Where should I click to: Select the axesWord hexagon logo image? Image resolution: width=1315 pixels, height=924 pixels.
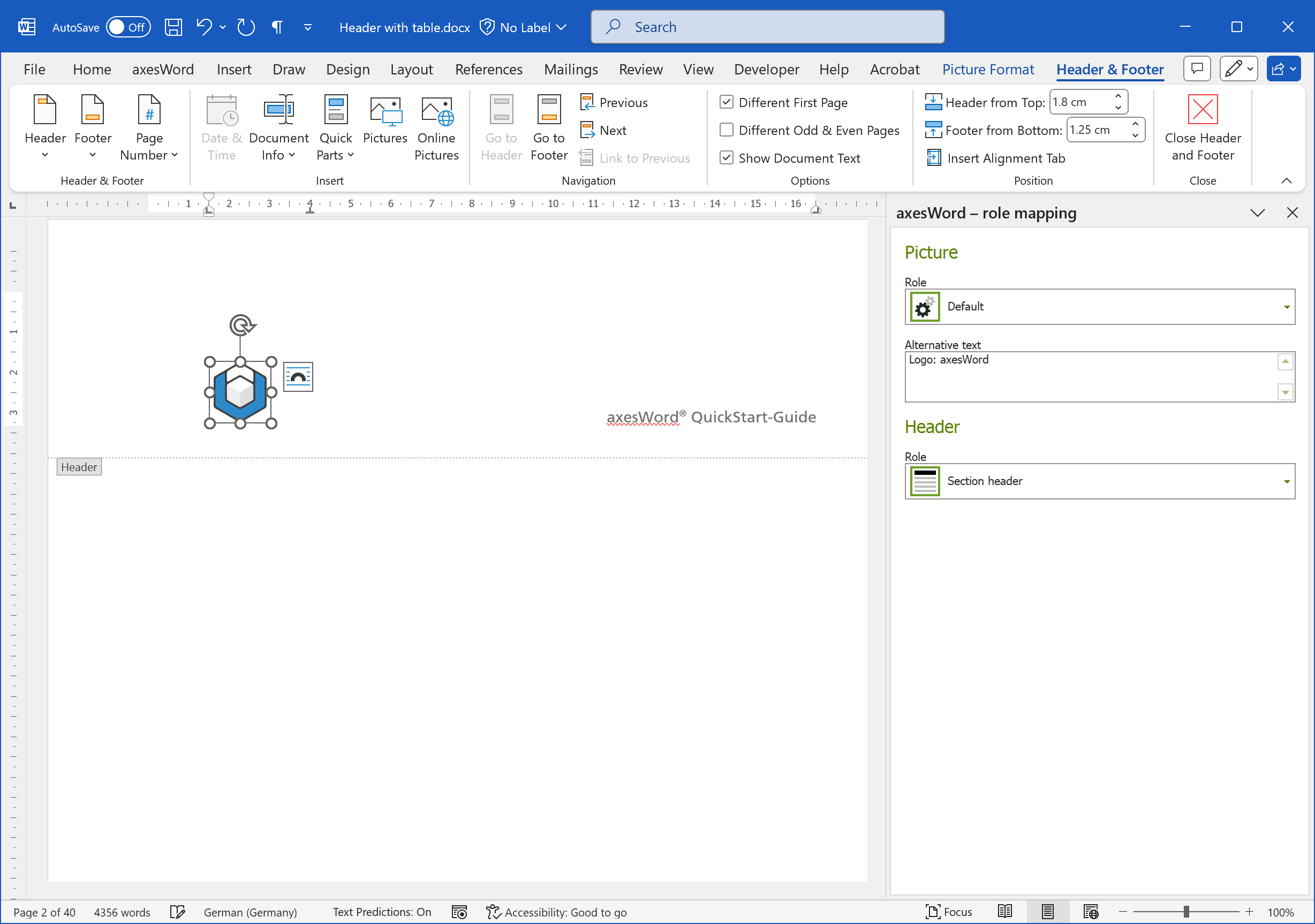tap(240, 393)
